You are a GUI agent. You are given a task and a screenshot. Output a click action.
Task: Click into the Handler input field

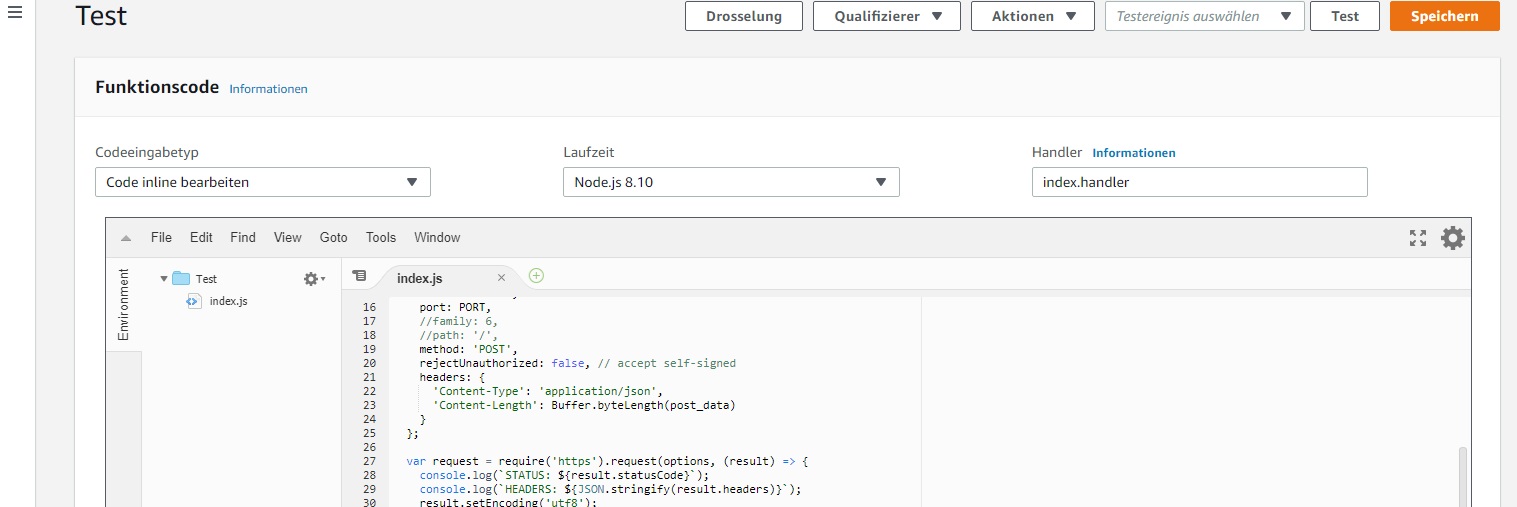(x=1199, y=182)
